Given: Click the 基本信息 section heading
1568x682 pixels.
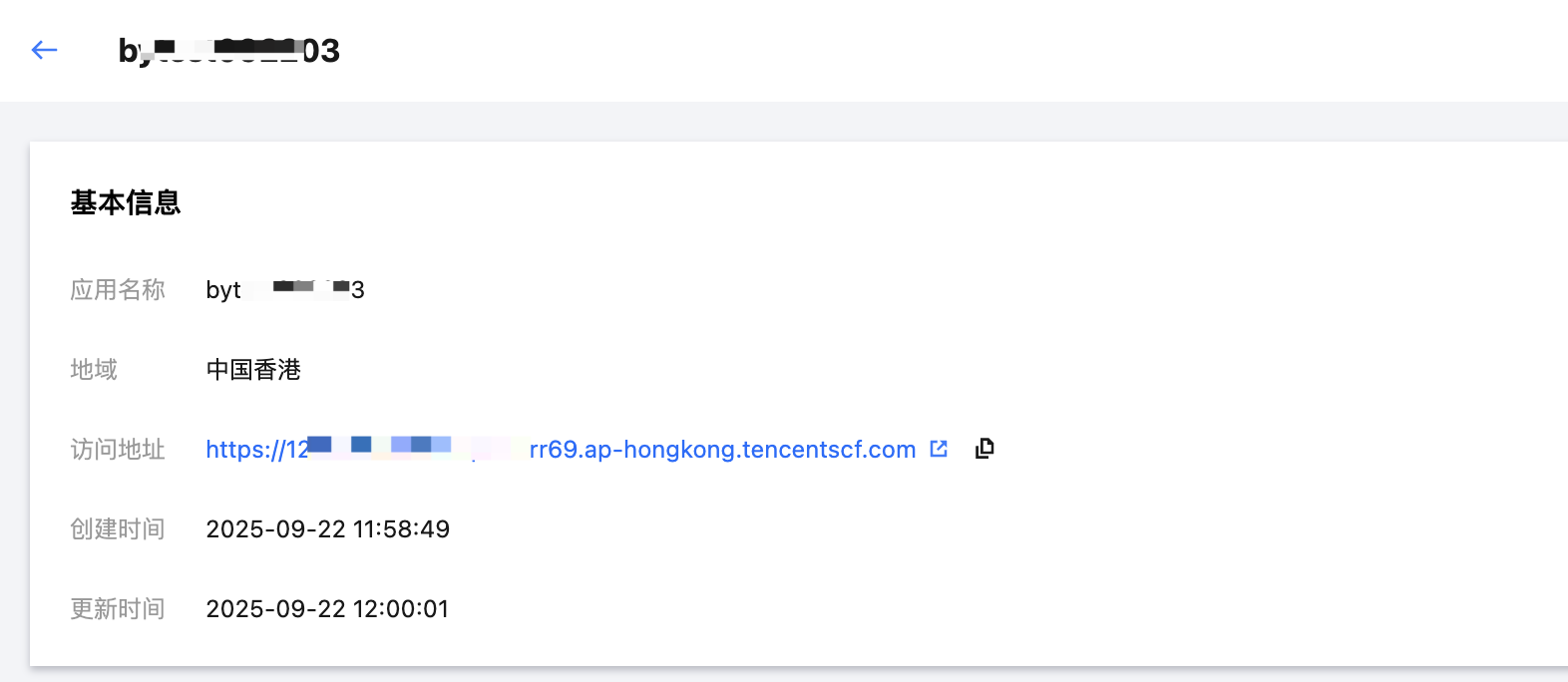Looking at the screenshot, I should [126, 202].
